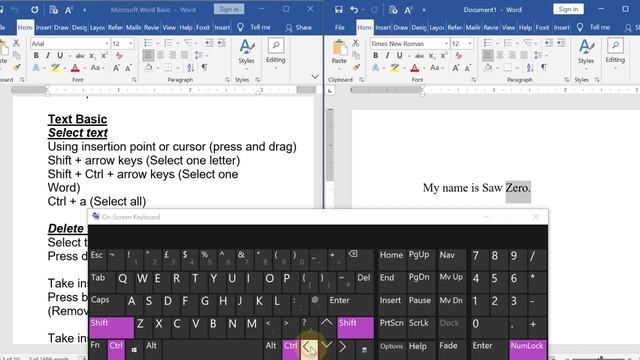Open Font dialog launcher in left window
Image resolution: width=640 pixels, height=360 pixels.
pos(134,80)
